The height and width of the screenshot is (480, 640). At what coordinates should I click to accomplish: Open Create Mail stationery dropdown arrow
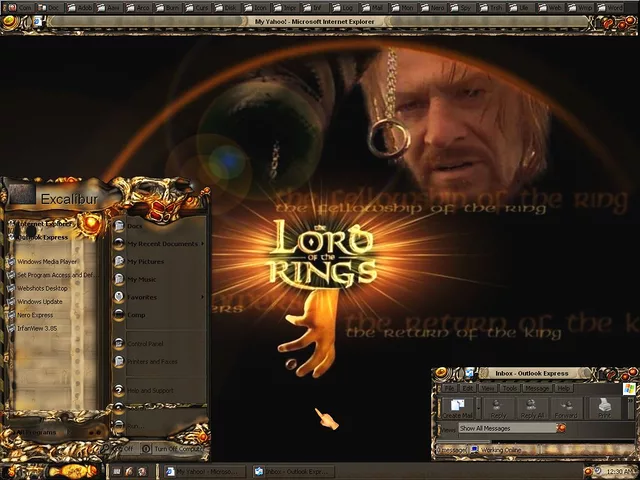tap(478, 408)
